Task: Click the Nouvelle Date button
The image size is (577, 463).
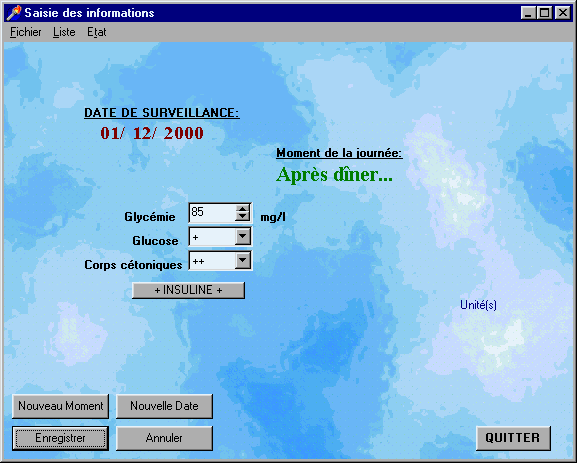Action: (x=164, y=406)
